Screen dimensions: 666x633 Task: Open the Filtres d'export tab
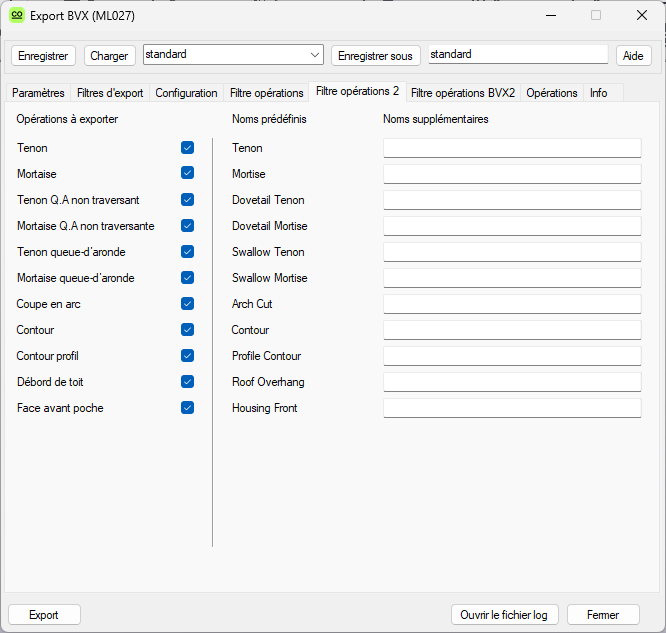pos(110,93)
